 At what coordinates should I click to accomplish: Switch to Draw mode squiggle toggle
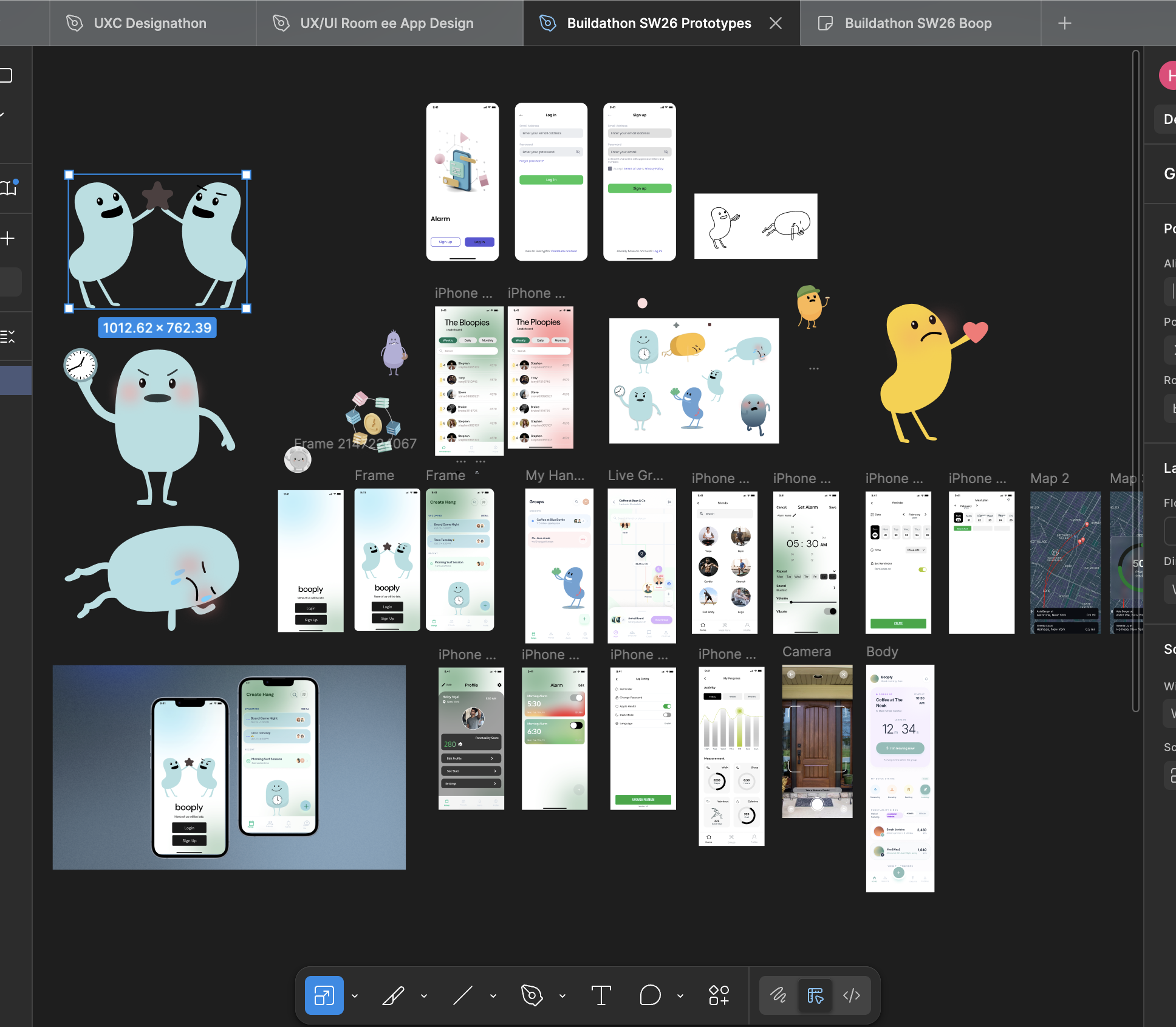(x=778, y=995)
